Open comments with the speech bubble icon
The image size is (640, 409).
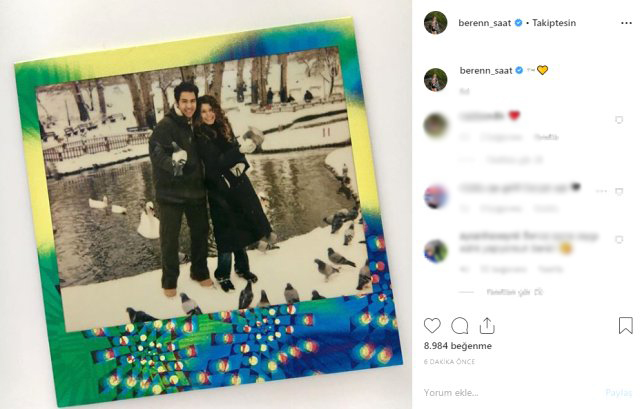click(460, 326)
